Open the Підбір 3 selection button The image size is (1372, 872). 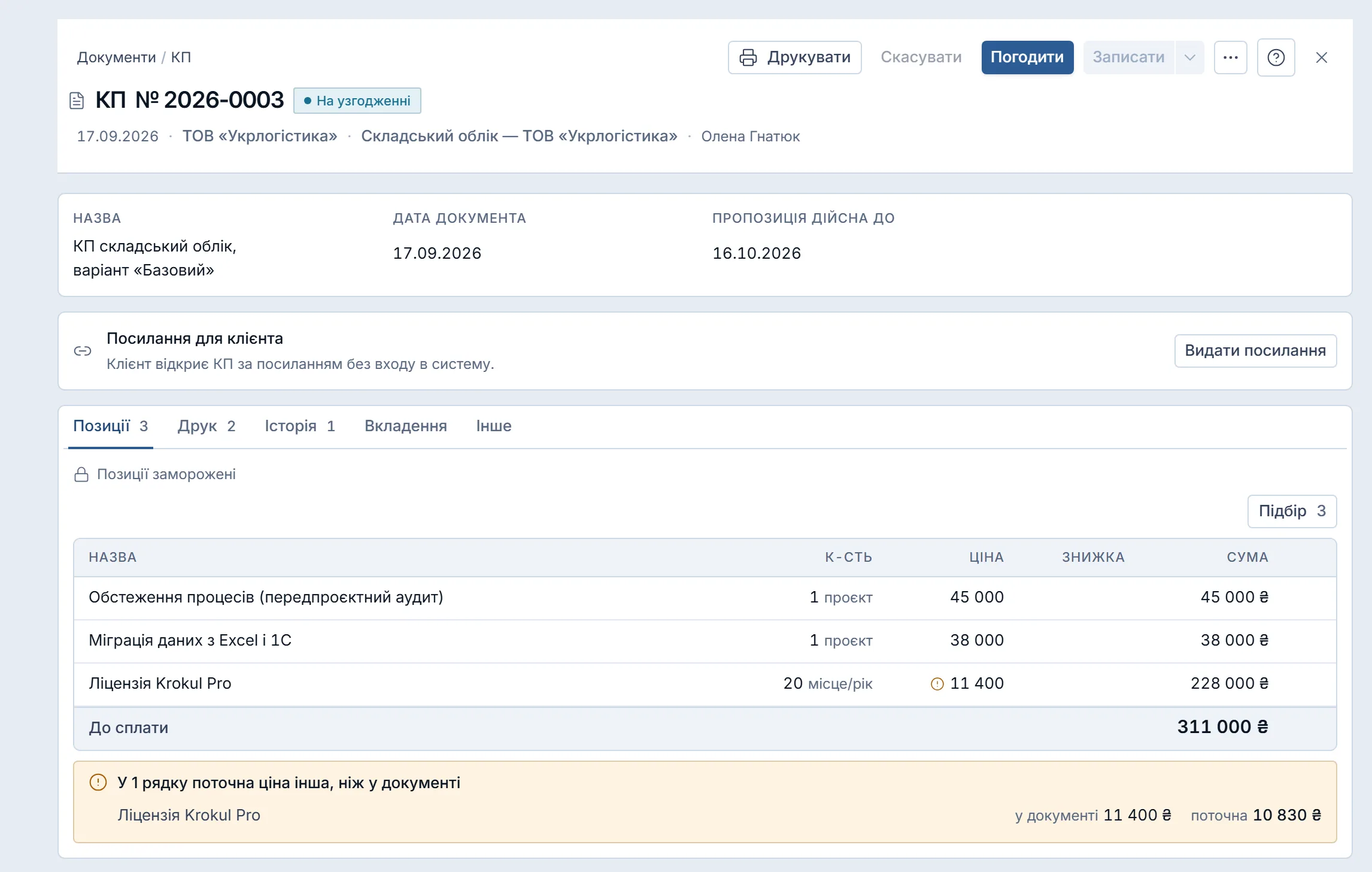[1292, 511]
